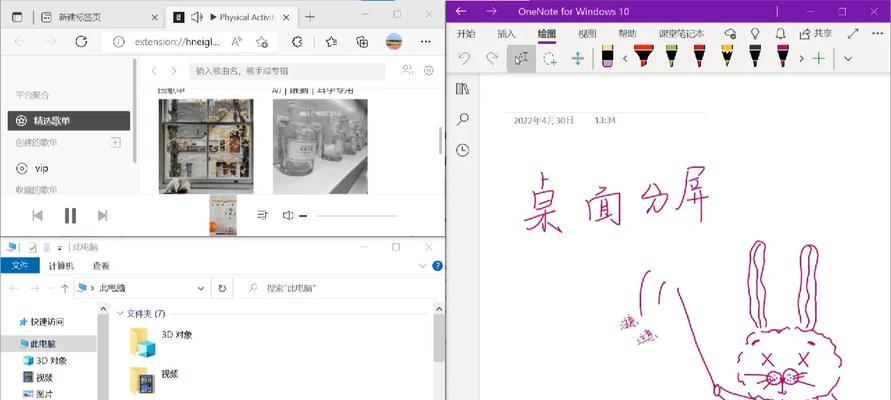Screen dimensions: 891x400
Task: Open Read Aloud icon in address bar
Action: 236,41
